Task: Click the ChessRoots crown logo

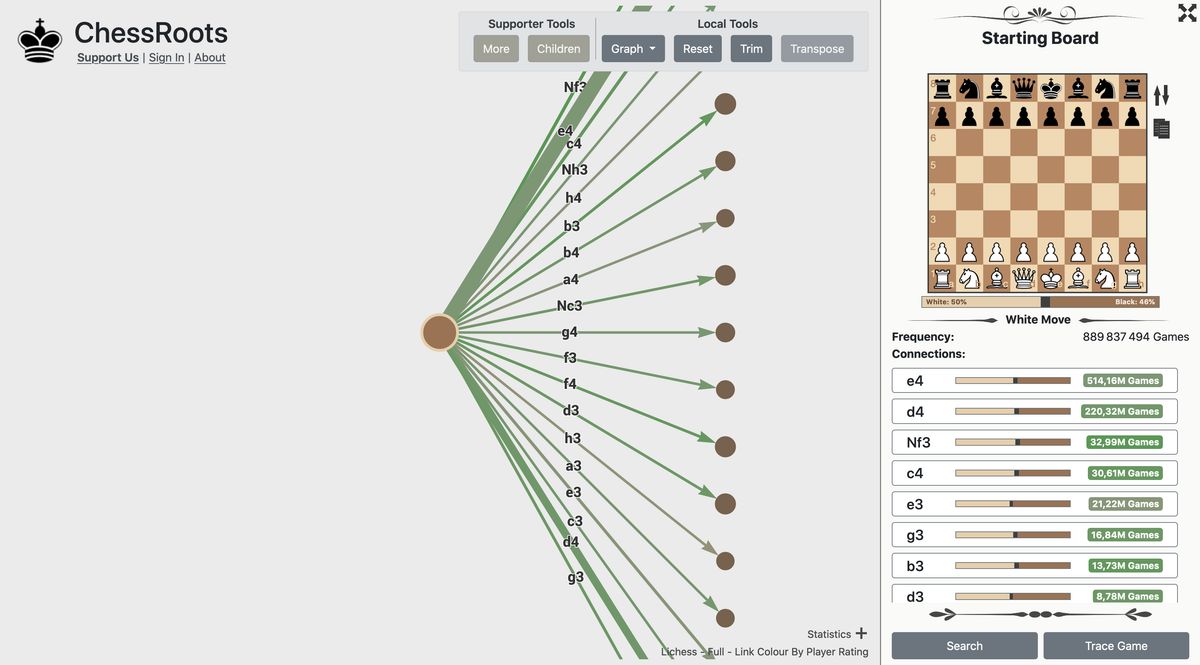Action: 38,42
